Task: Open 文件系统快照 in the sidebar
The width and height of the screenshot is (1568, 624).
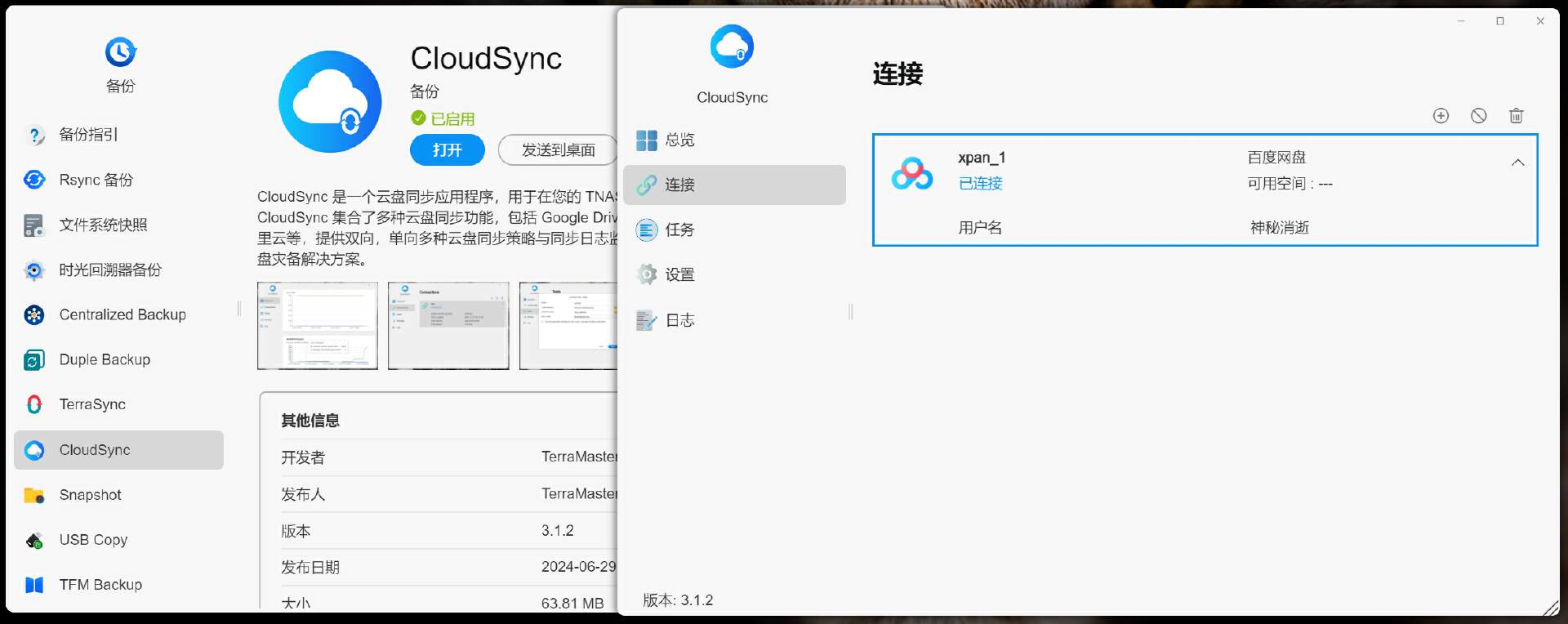Action: pyautogui.click(x=118, y=225)
